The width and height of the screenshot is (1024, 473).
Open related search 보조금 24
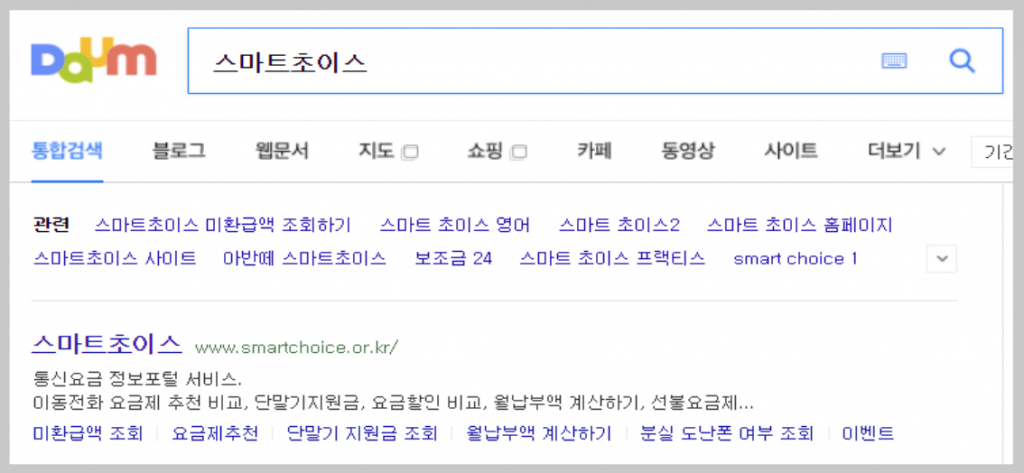point(453,259)
